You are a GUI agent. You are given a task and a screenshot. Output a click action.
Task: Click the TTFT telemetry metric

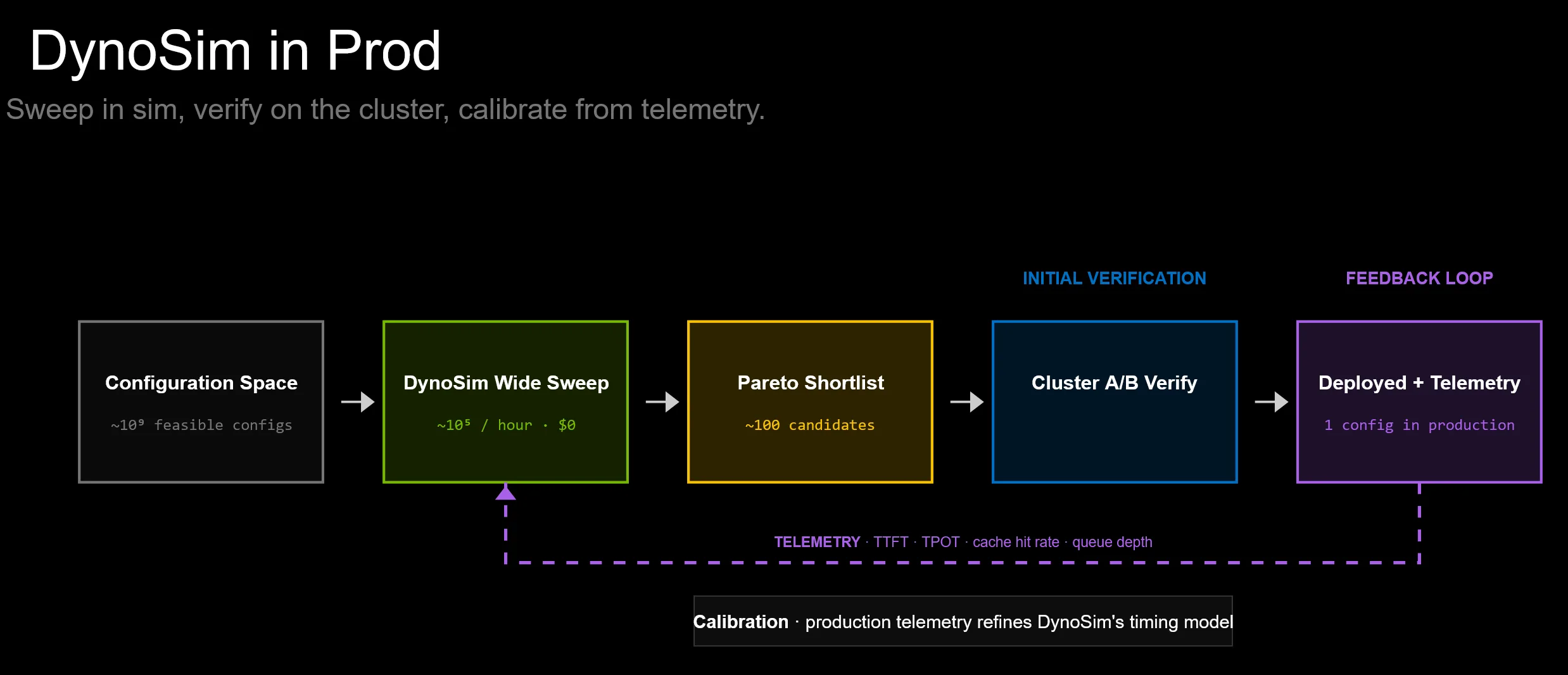tap(891, 542)
